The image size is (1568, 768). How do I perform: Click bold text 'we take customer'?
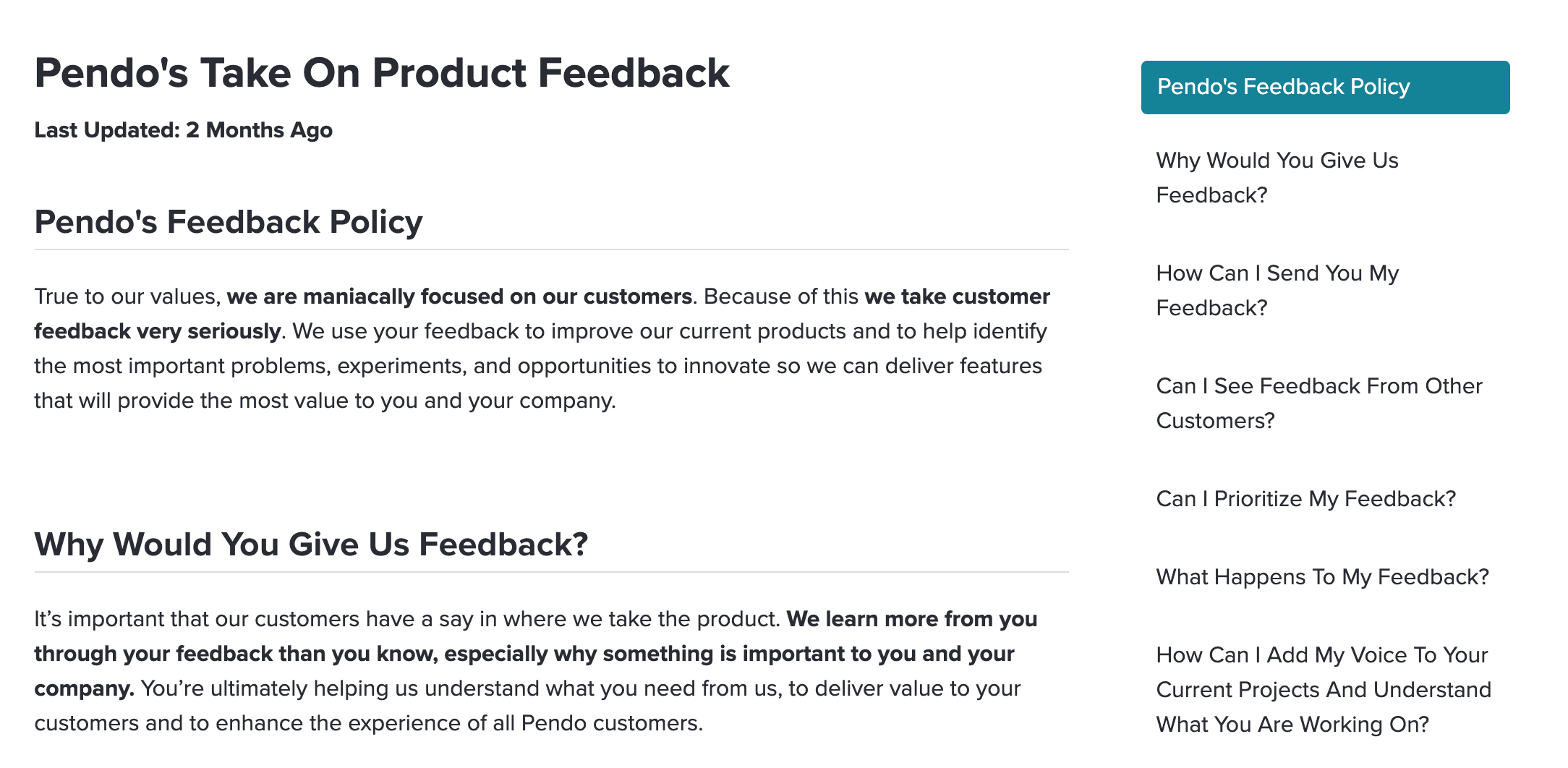[x=958, y=296]
